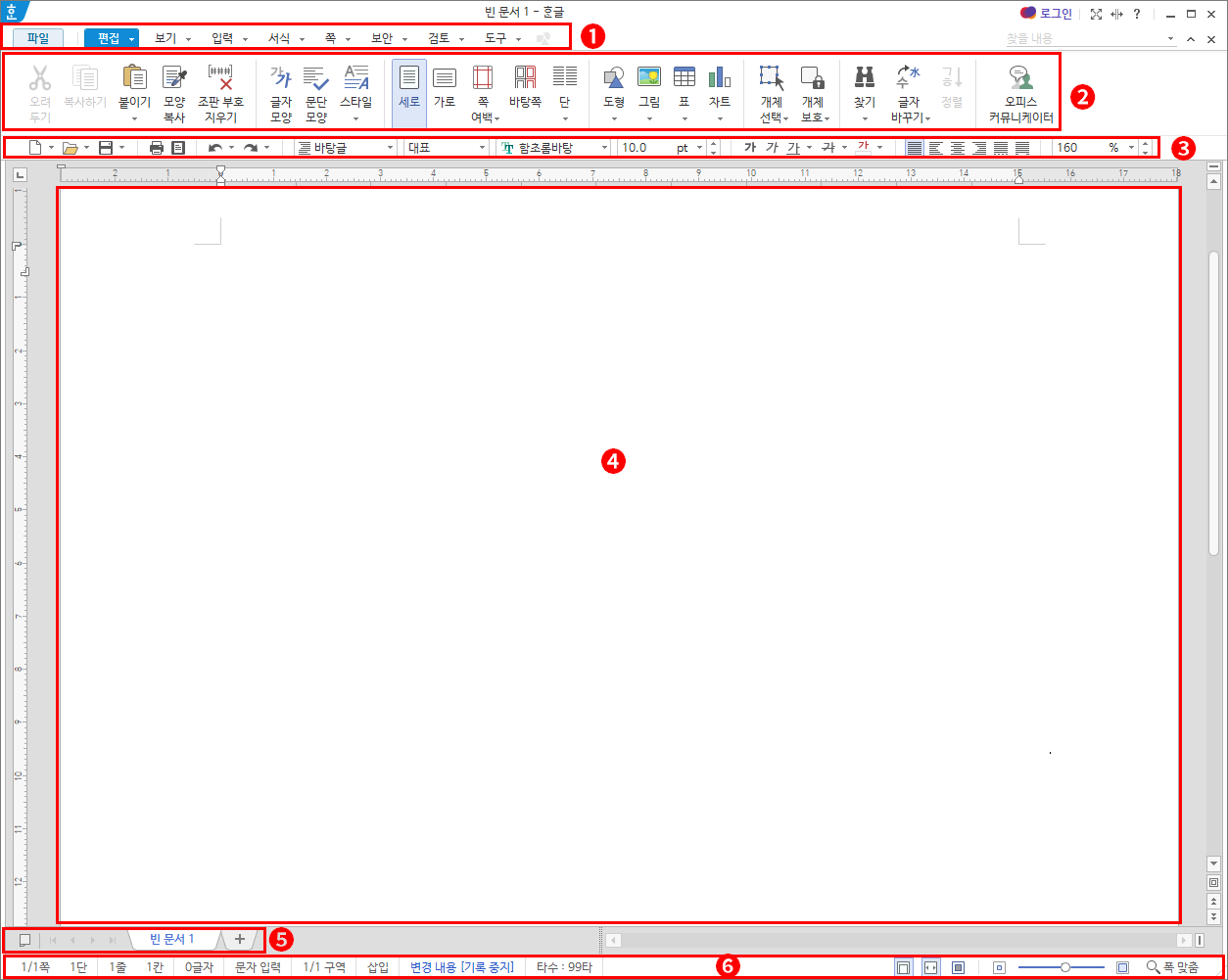Insert a chart with 차트

click(x=720, y=77)
